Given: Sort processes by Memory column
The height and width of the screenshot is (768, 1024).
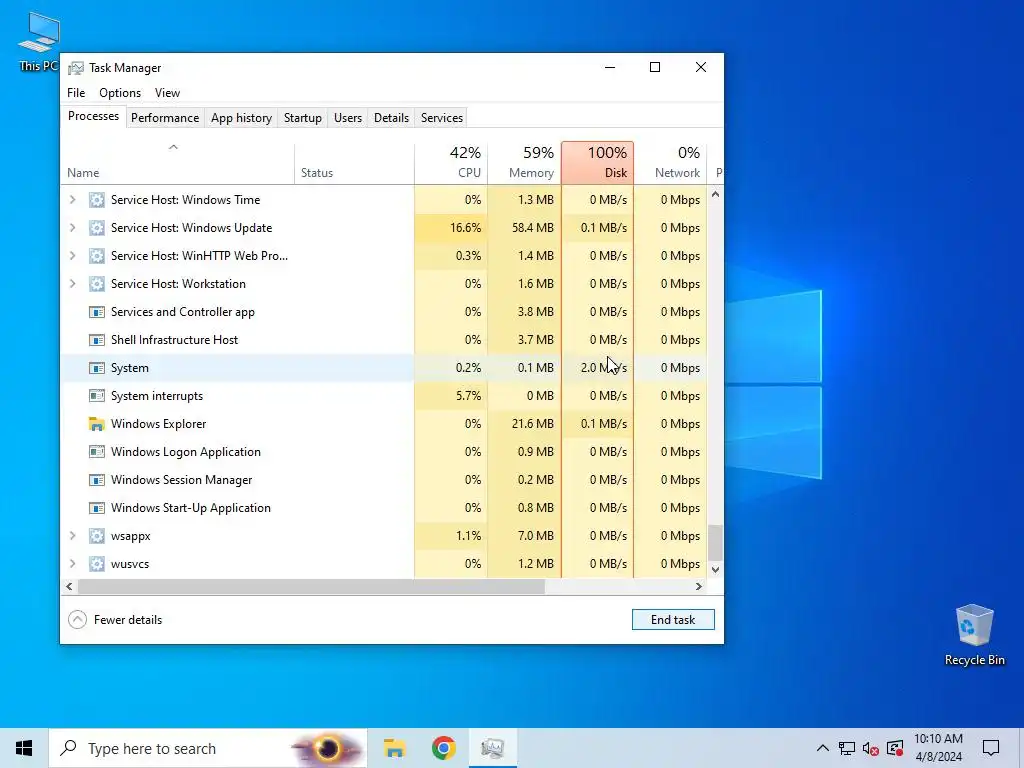Looking at the screenshot, I should [x=524, y=163].
